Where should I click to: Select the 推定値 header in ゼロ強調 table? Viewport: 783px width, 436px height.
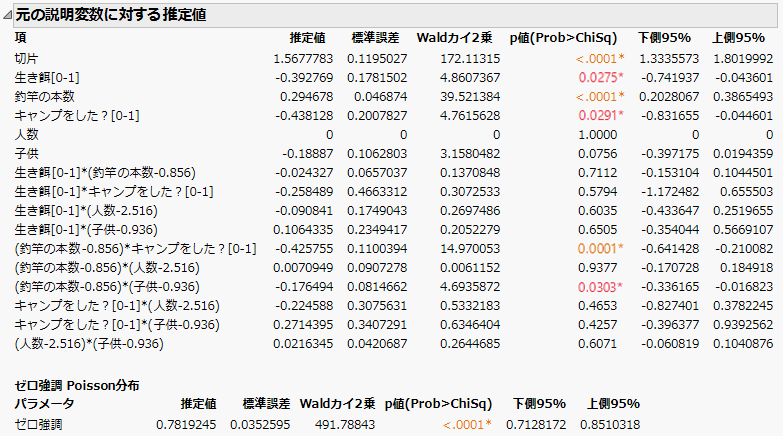point(198,403)
